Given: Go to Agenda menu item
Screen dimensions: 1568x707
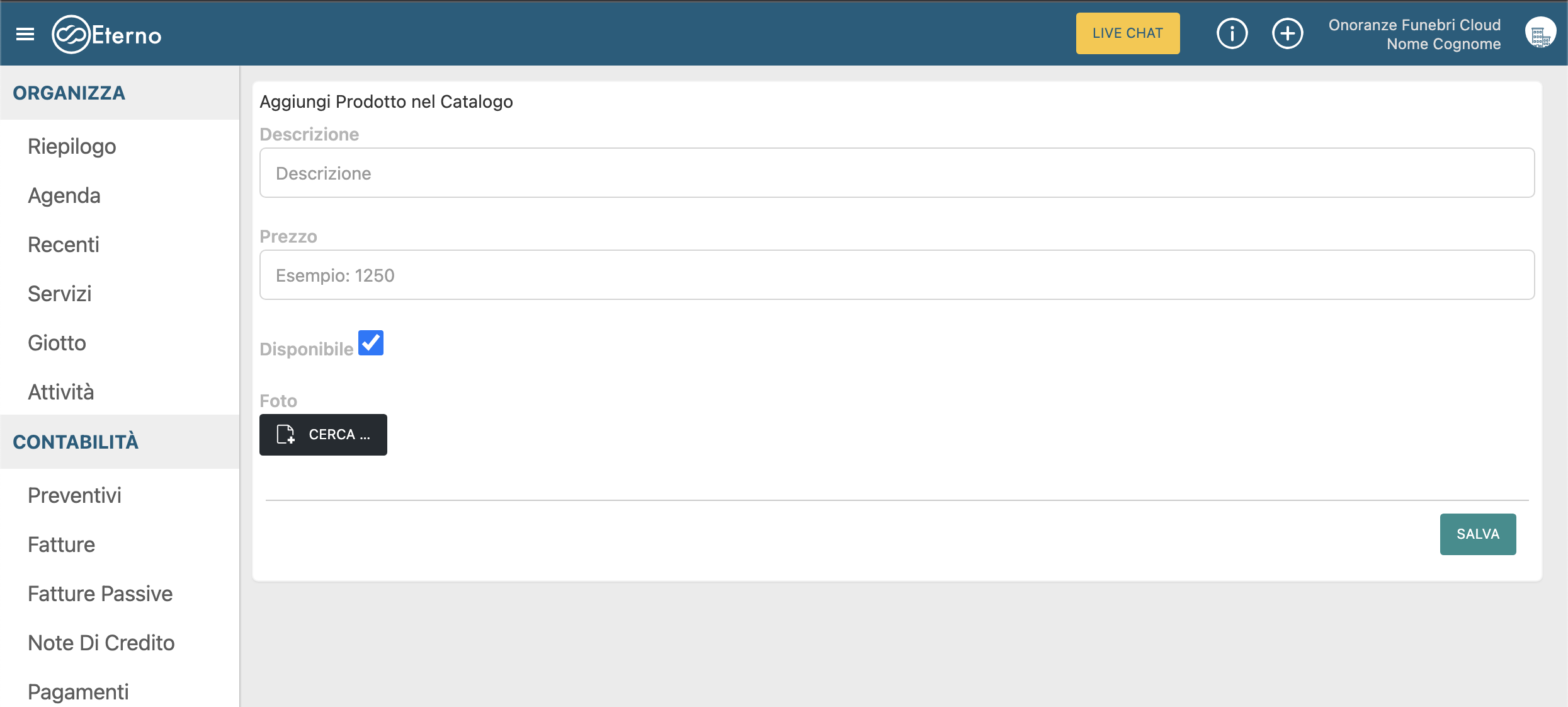Looking at the screenshot, I should tap(64, 195).
